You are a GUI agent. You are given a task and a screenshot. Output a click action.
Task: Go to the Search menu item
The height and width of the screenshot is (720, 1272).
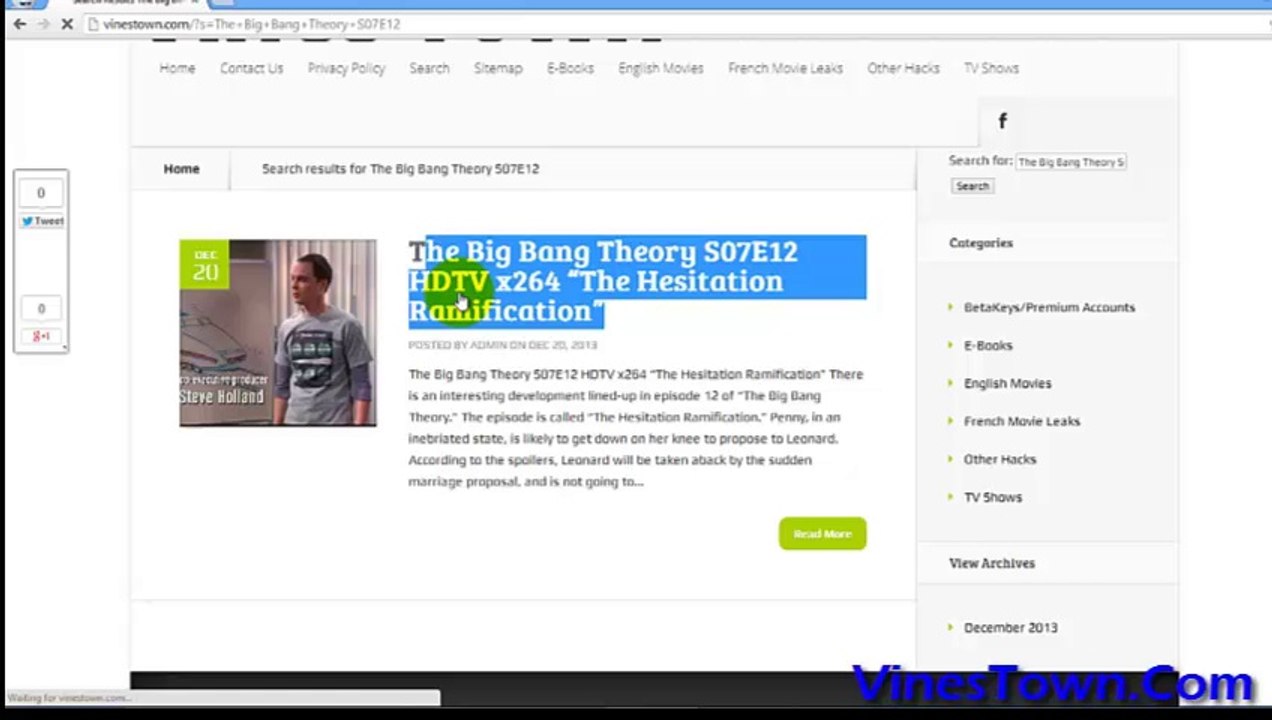[429, 68]
